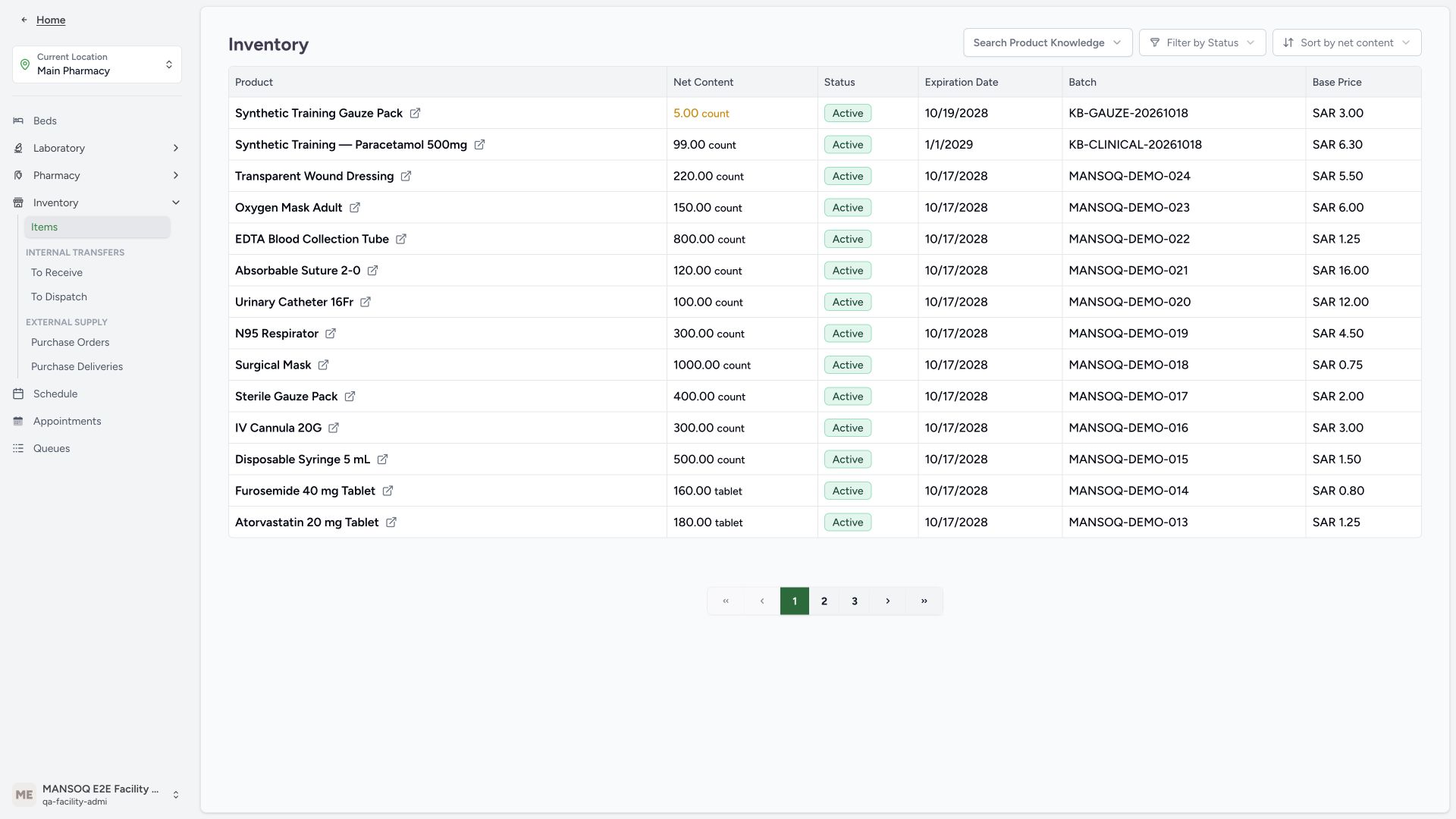Image resolution: width=1456 pixels, height=819 pixels.
Task: Go to pagination page 2
Action: (x=824, y=601)
